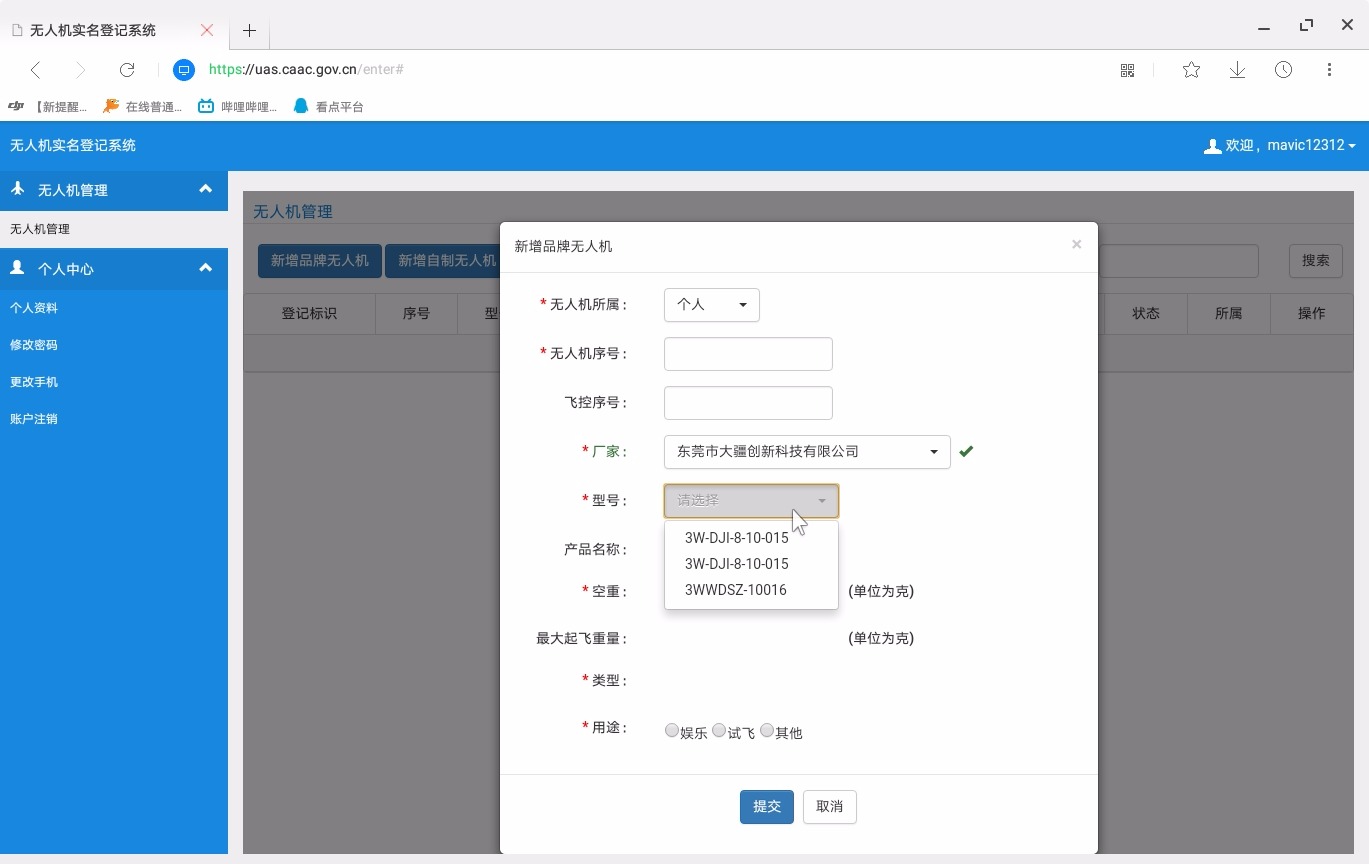This screenshot has height=864, width=1369.
Task: Click the user avatar icon near 欢迎
Action: tap(1212, 146)
